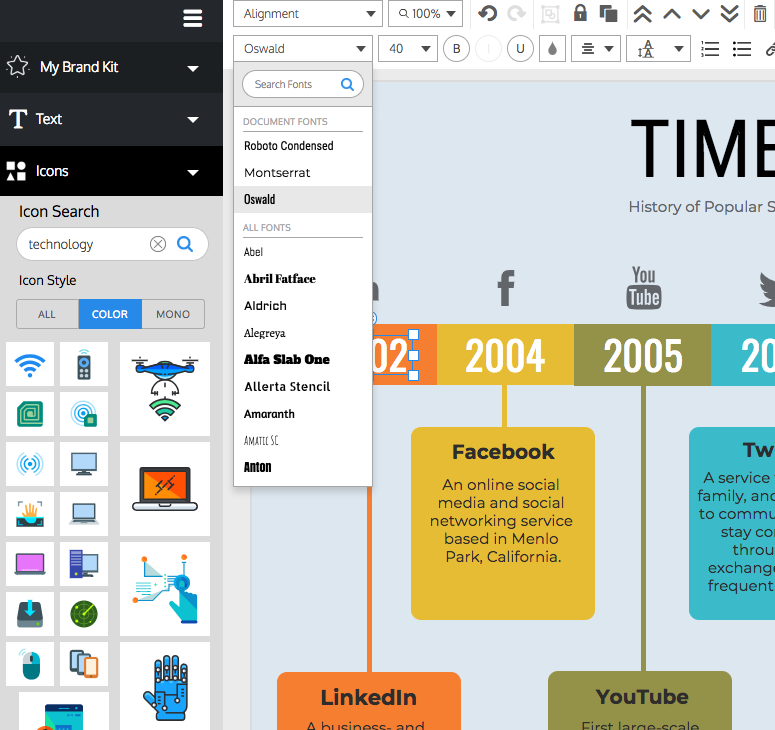
Task: Select the pink-screen laptop icon
Action: coord(30,564)
